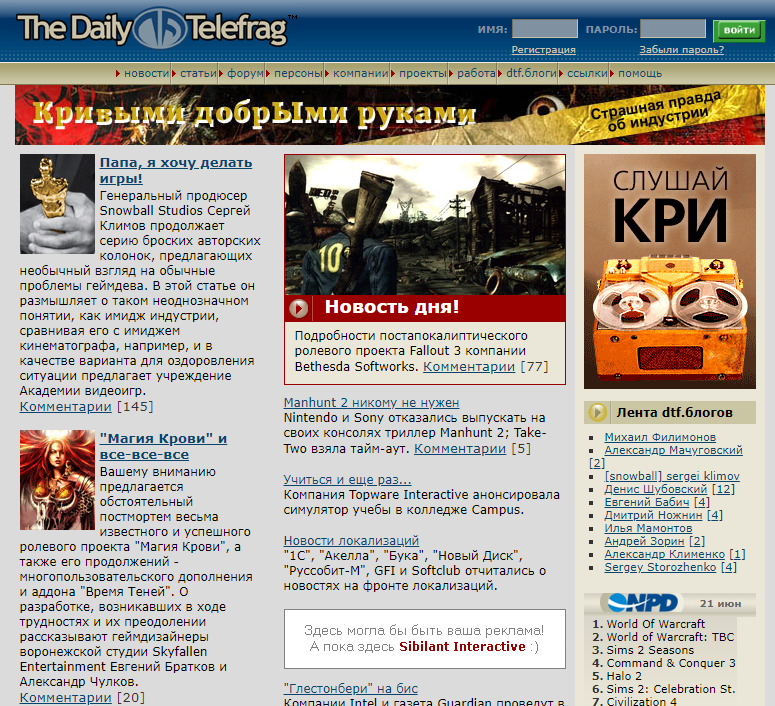Focus the Имя login field

(x=545, y=29)
